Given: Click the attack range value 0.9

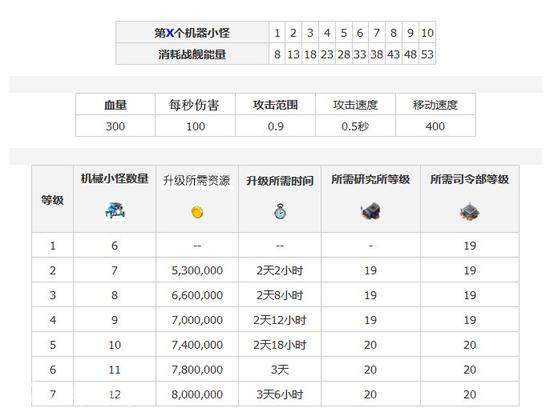Looking at the screenshot, I should [x=275, y=126].
